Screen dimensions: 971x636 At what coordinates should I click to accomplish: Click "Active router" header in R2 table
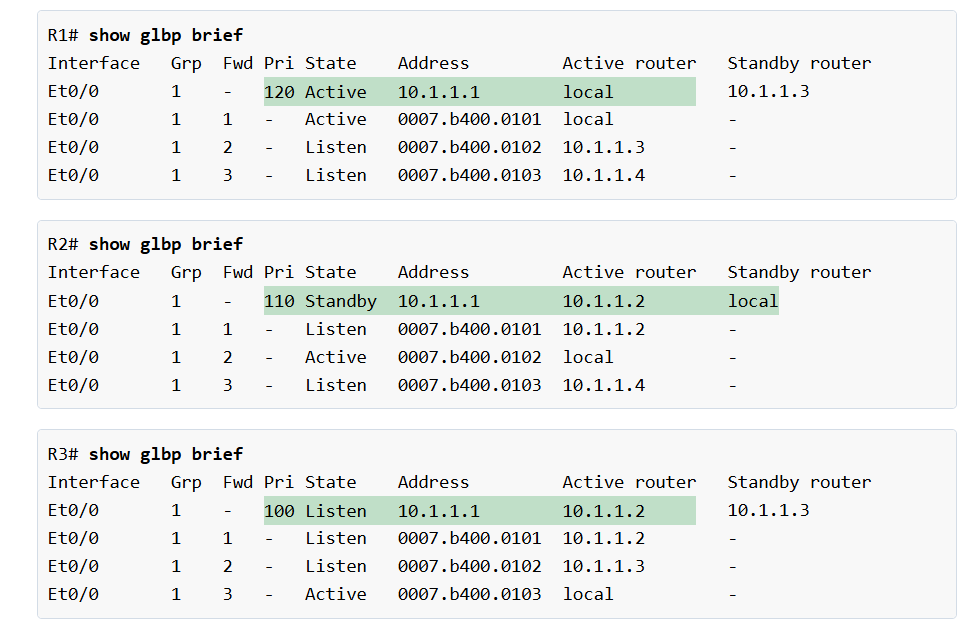point(628,272)
